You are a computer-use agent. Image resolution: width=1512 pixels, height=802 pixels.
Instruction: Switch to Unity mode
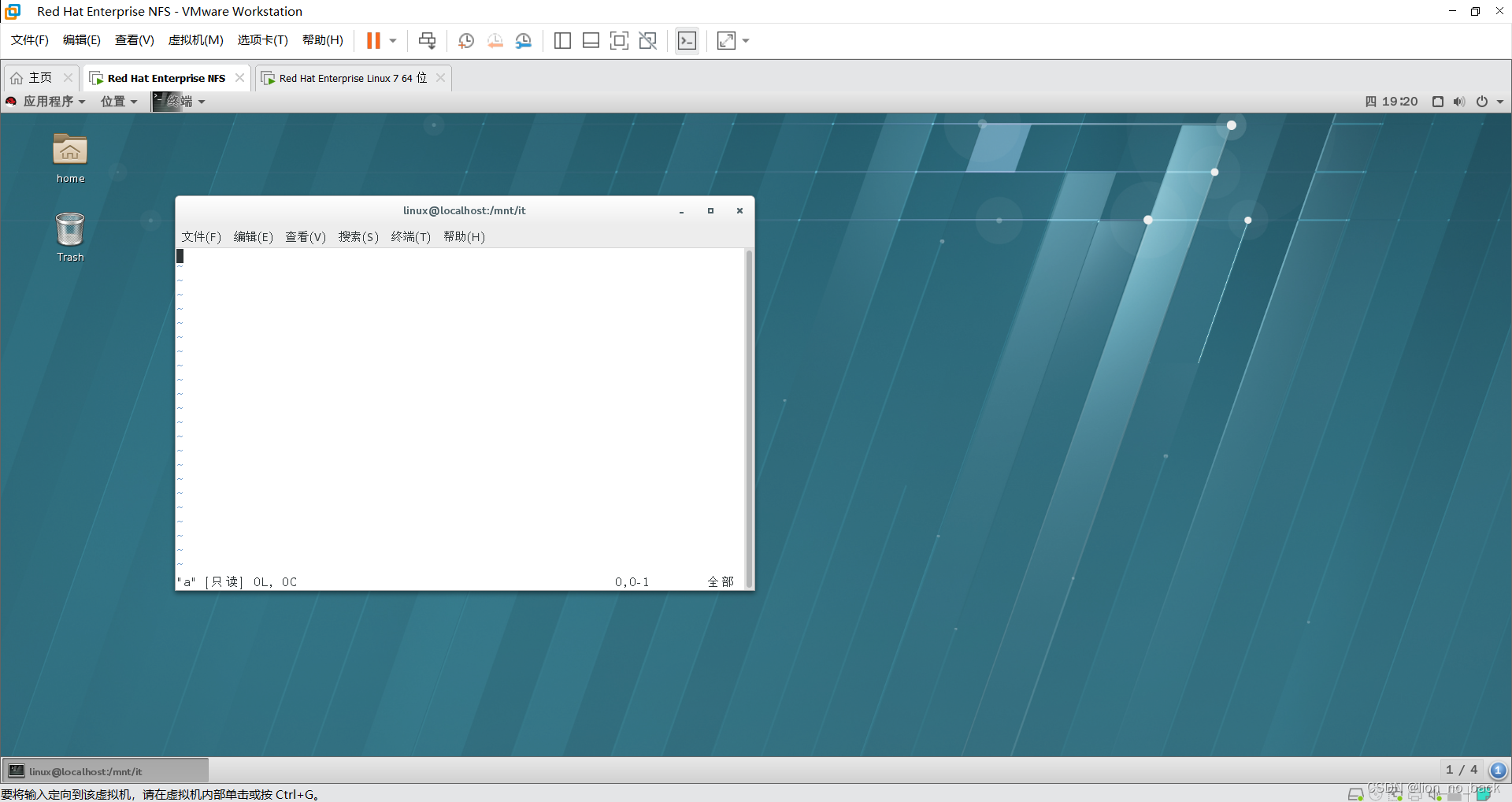click(x=647, y=40)
